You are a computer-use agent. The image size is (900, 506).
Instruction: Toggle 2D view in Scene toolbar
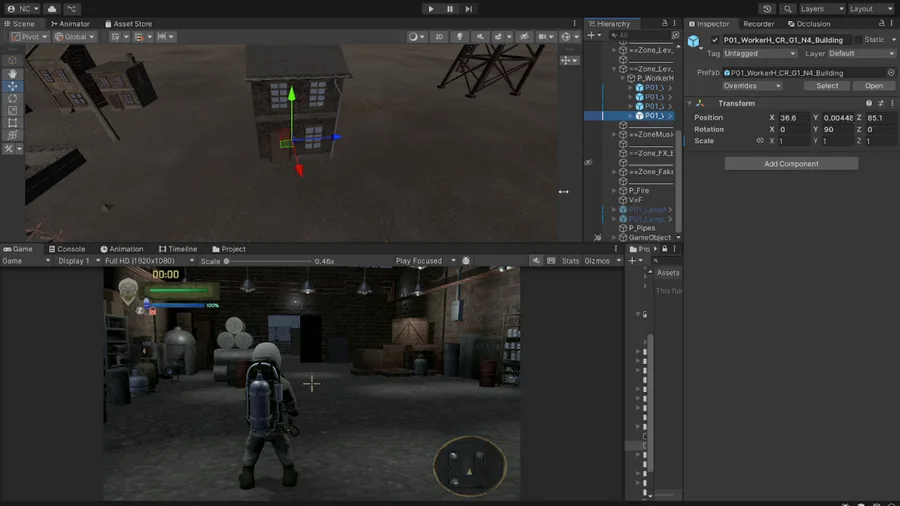439,36
